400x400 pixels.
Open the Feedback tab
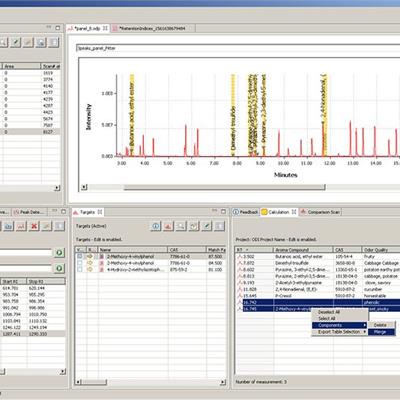[x=246, y=212]
